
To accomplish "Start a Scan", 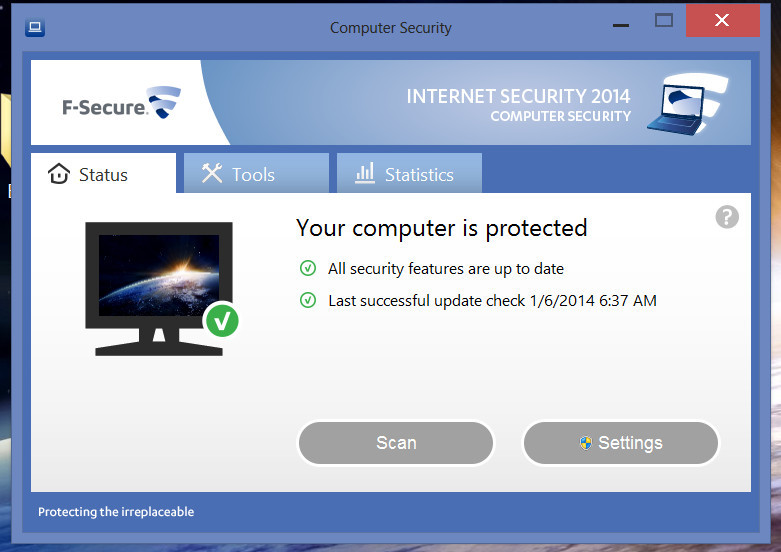I will (x=396, y=443).
